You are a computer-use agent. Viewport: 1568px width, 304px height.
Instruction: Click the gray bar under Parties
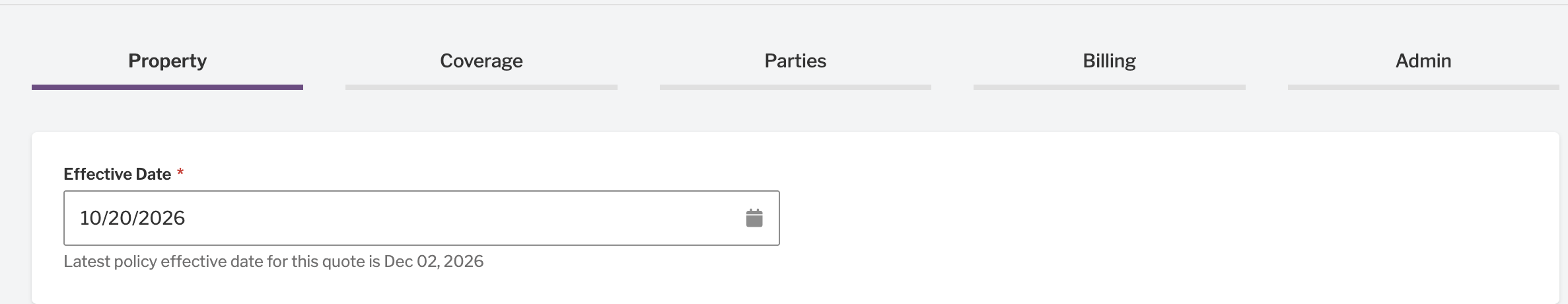click(795, 87)
